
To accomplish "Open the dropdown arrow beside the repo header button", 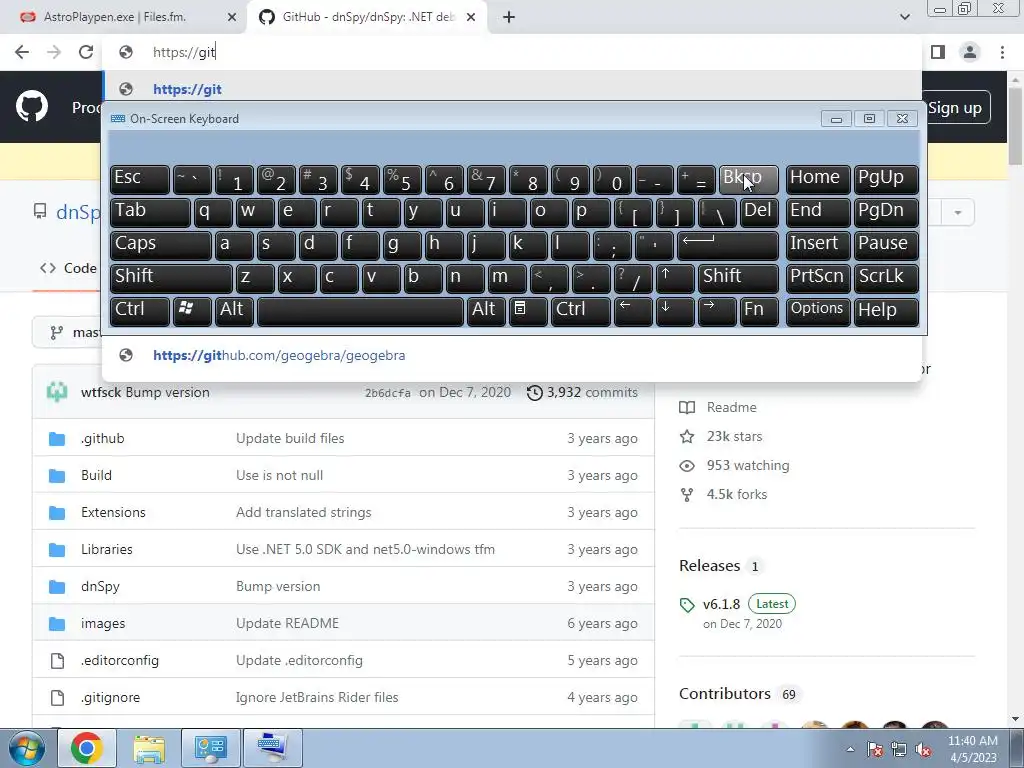I will pyautogui.click(x=957, y=212).
